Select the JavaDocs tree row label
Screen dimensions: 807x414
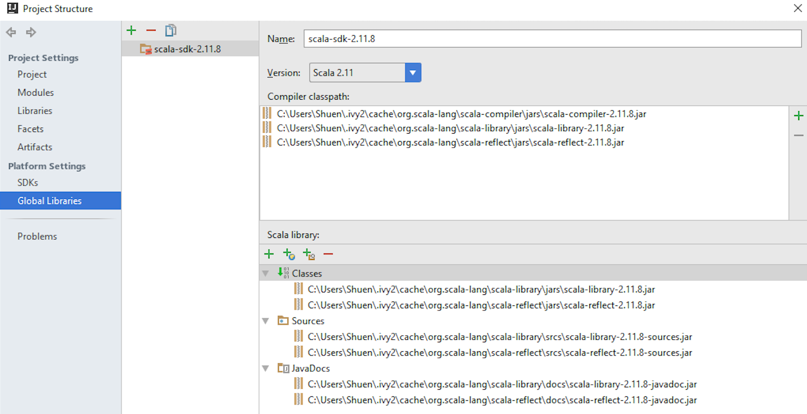click(x=310, y=368)
